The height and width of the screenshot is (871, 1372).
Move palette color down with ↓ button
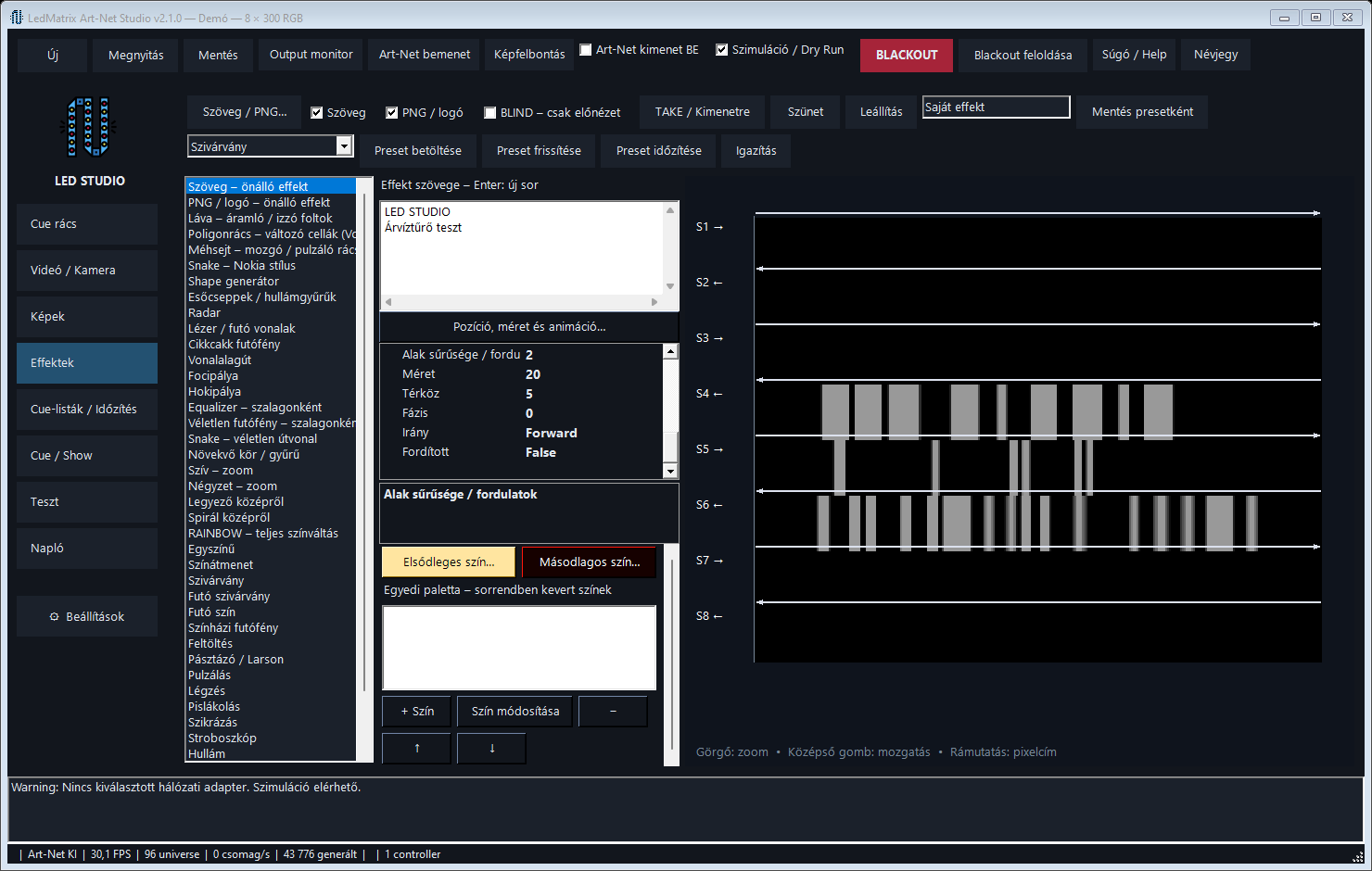pos(492,749)
